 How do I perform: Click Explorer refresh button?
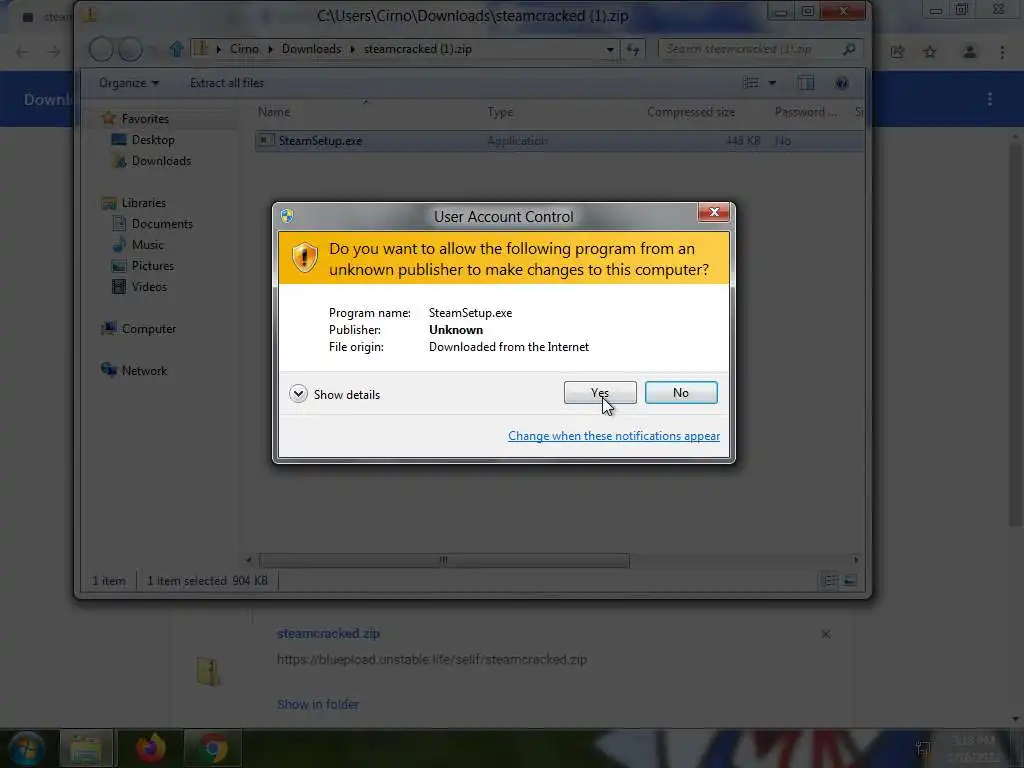(x=633, y=49)
